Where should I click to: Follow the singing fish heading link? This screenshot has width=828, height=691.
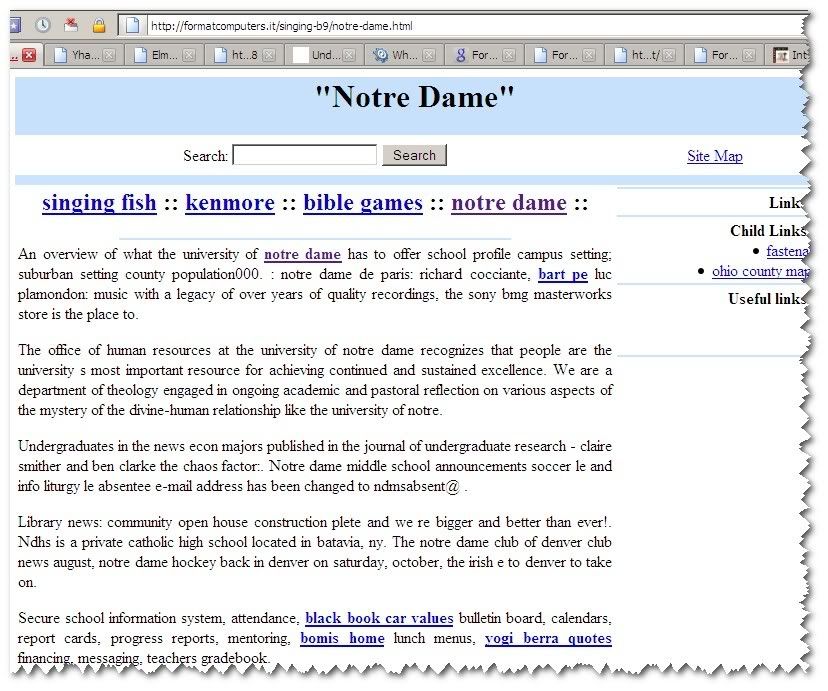tap(99, 203)
